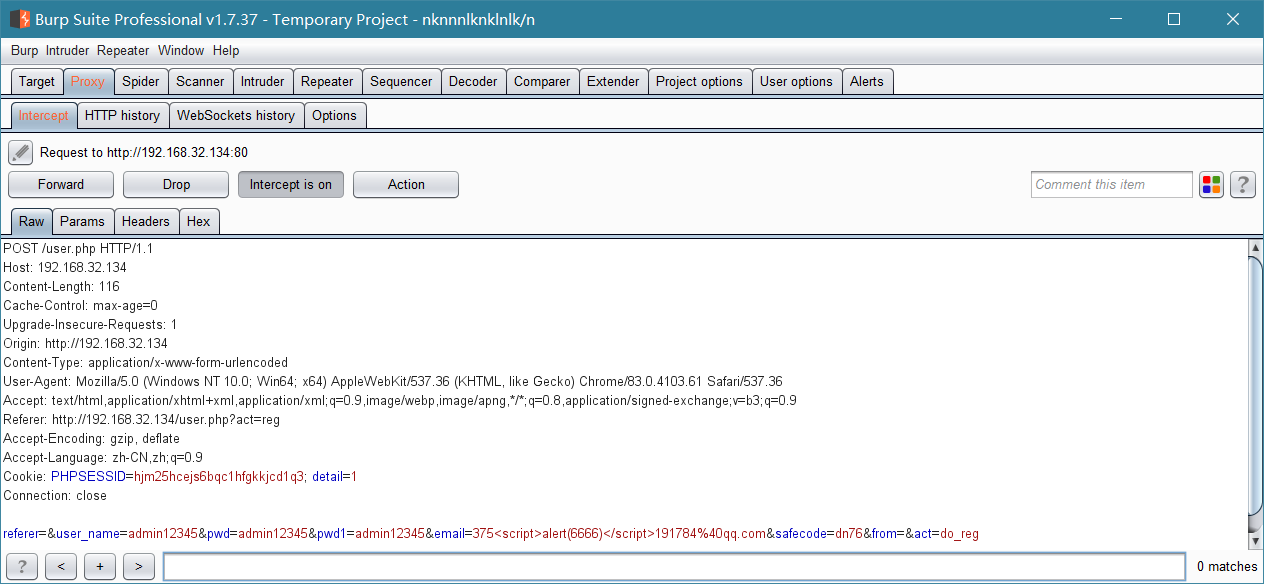1264x584 pixels.
Task: Switch to the Extender tab
Action: pos(613,81)
